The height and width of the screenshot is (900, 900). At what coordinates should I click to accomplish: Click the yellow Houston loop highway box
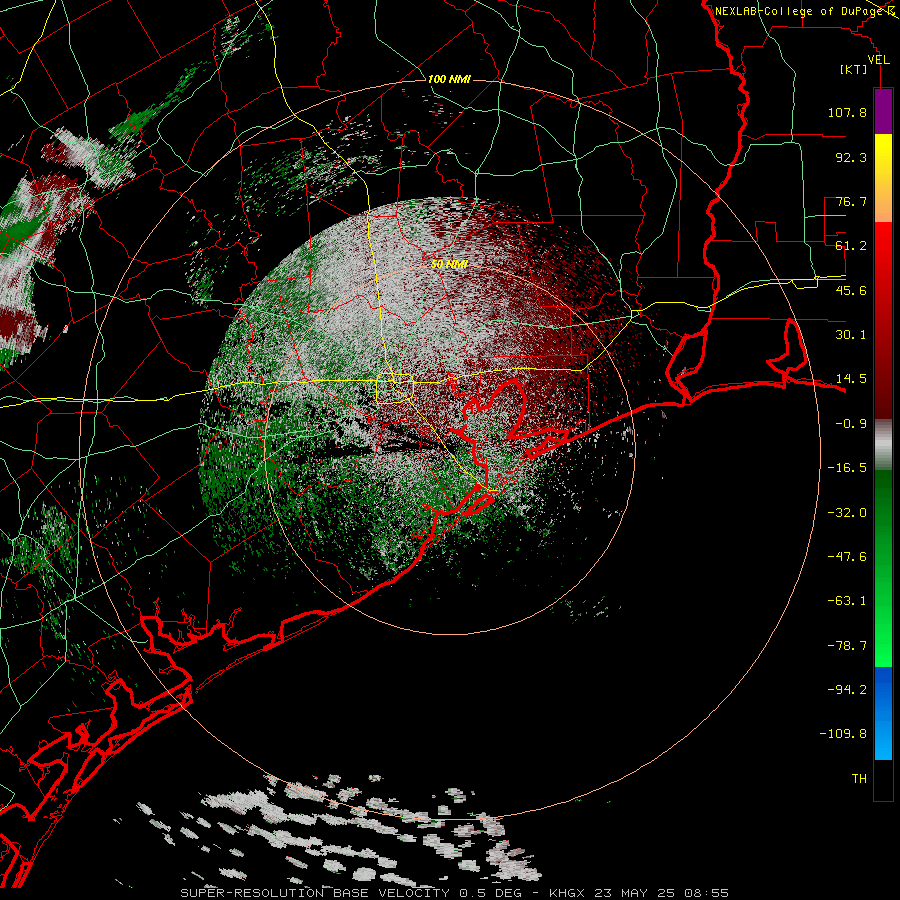click(394, 389)
